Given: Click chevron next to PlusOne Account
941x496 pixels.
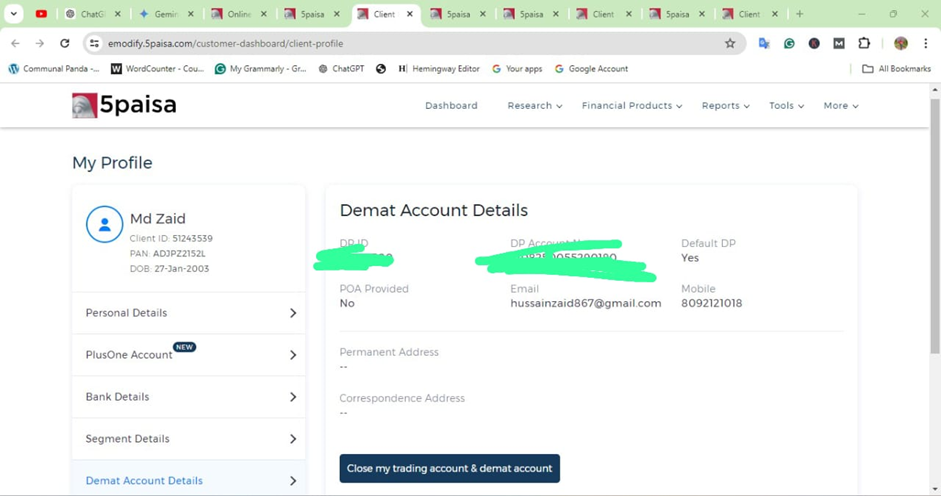Looking at the screenshot, I should click(x=293, y=355).
